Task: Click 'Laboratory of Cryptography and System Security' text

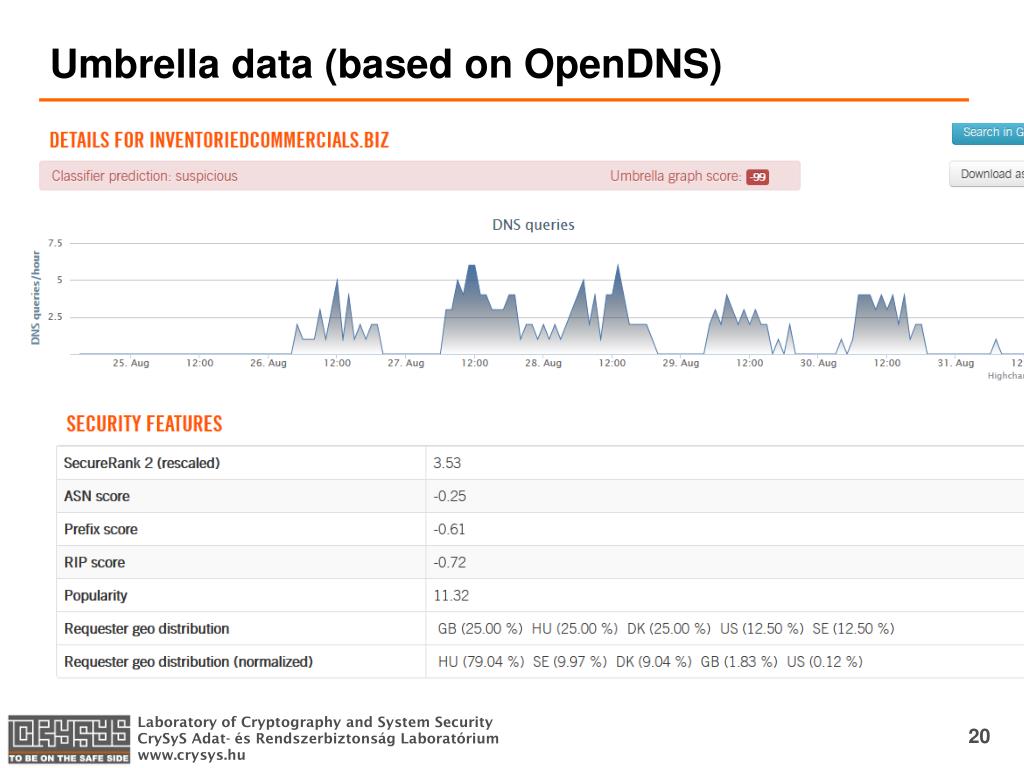Action: tap(315, 722)
